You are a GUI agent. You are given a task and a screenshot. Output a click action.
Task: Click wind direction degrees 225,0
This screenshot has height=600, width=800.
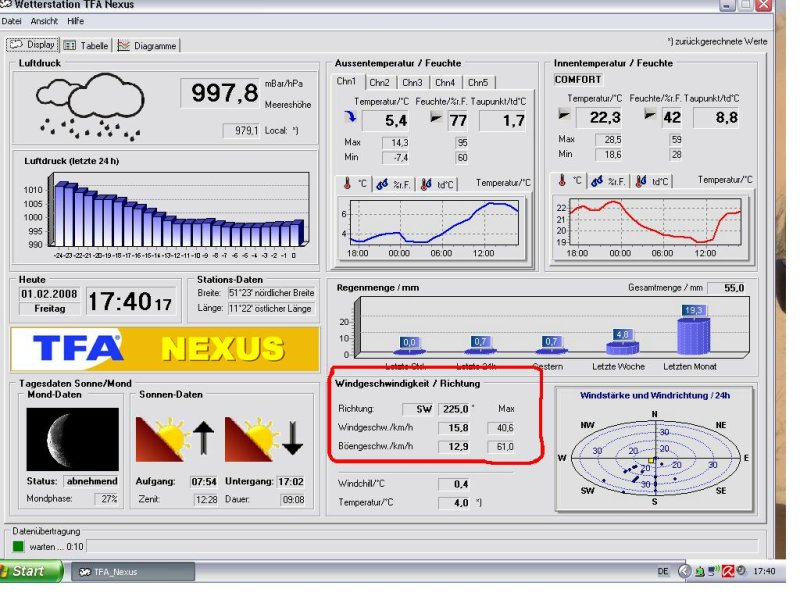pos(454,409)
